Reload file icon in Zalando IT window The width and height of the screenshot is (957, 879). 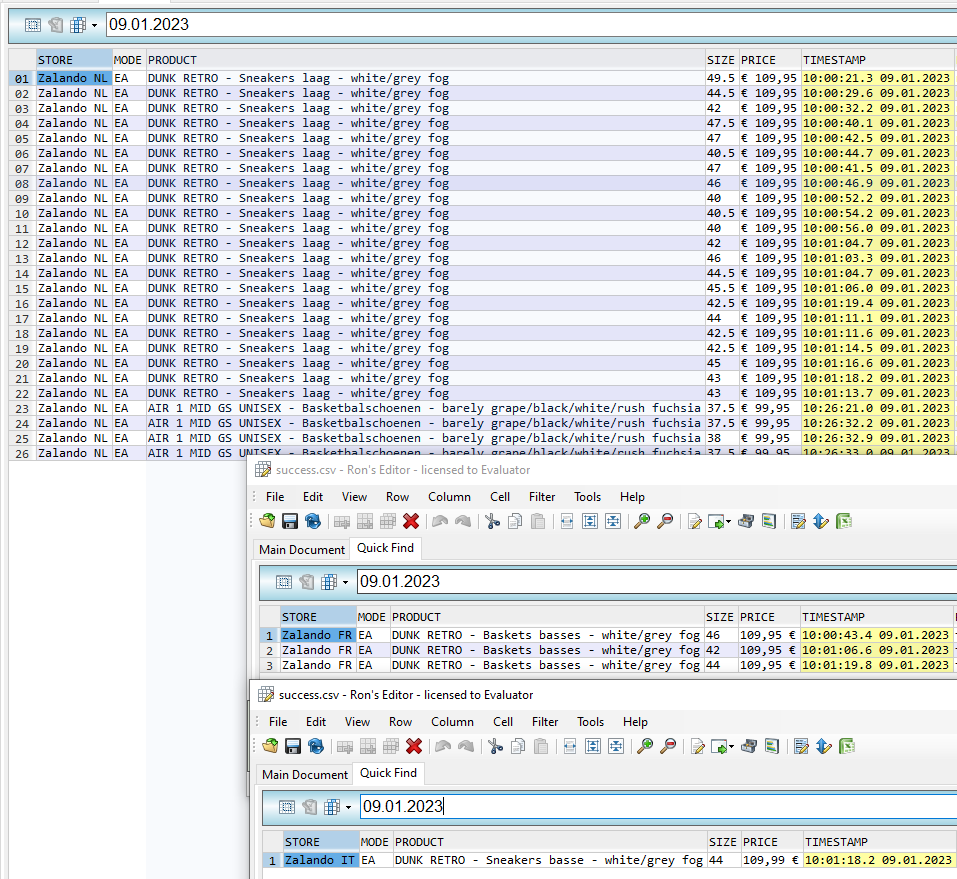[x=316, y=746]
